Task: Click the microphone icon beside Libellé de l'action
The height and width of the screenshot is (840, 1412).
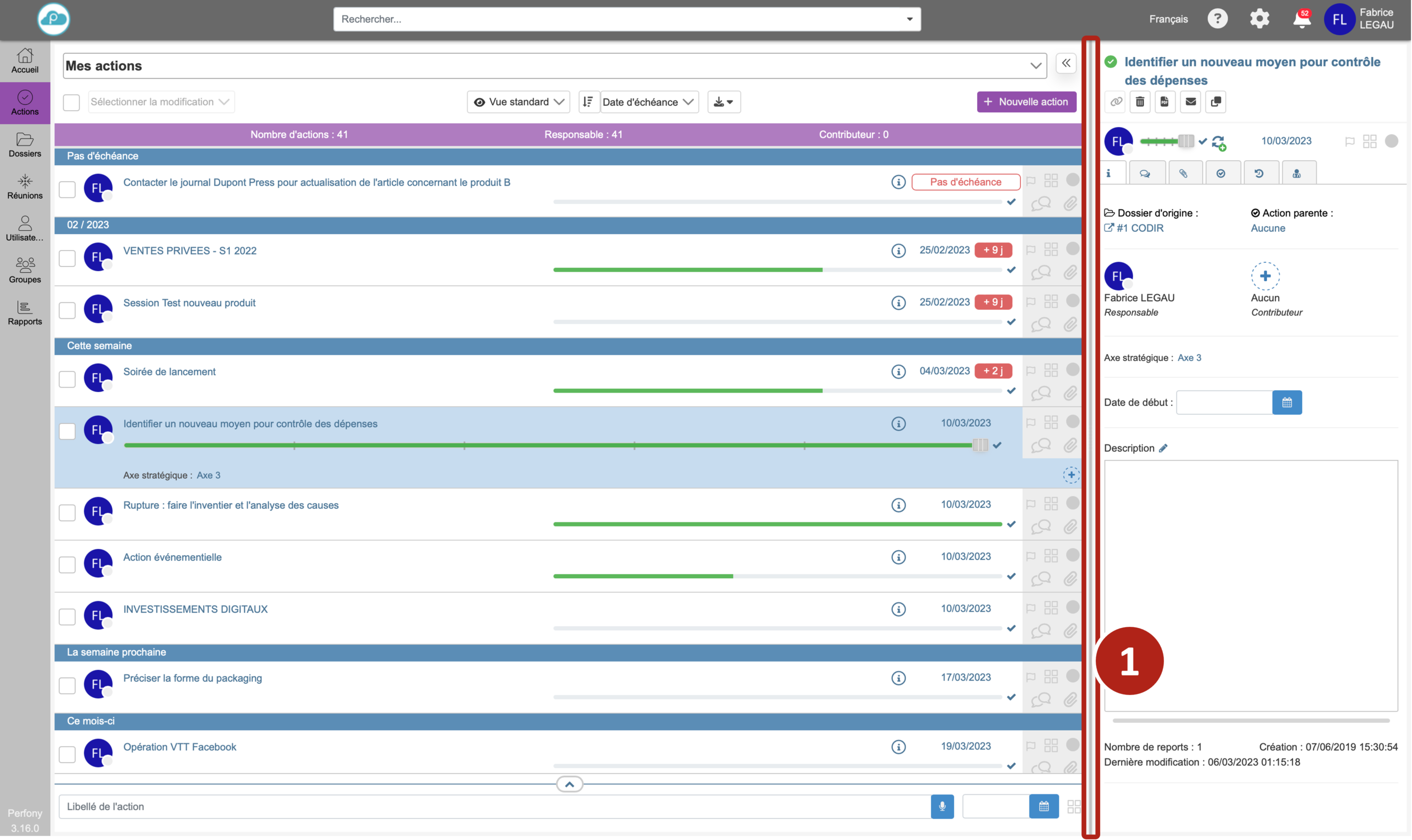Action: (x=942, y=806)
